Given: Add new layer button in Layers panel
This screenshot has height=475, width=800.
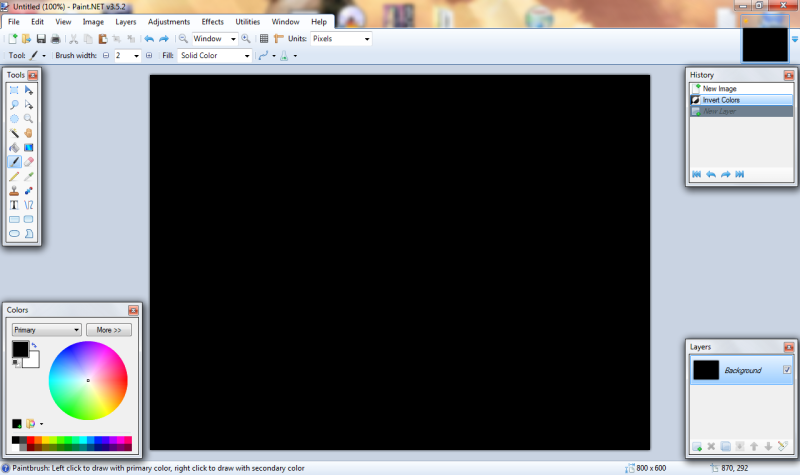Looking at the screenshot, I should click(697, 447).
